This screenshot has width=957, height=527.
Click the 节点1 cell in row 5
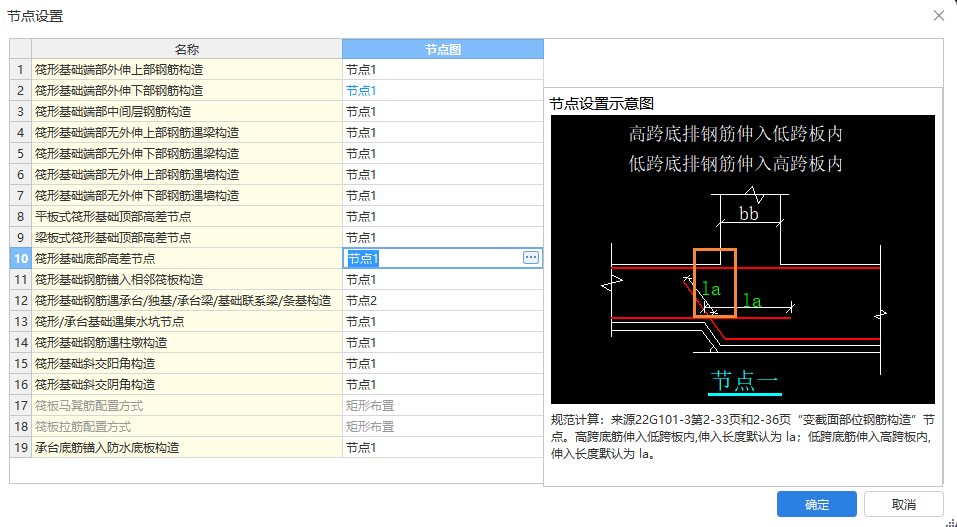[x=442, y=153]
